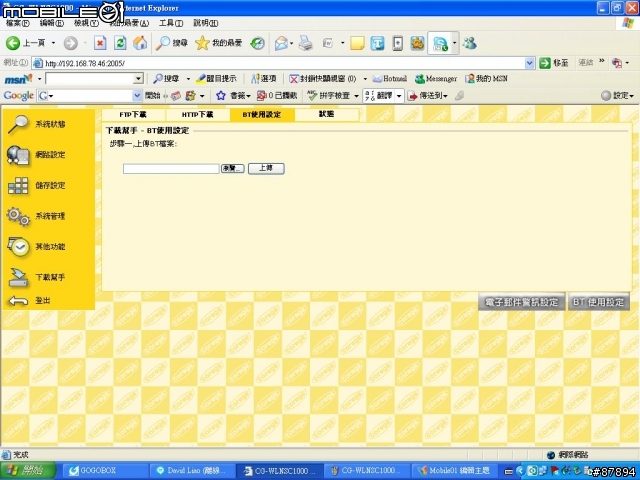Screen dimensions: 640x480
Task: Expand the Google search box dropdown
Action: coord(137,96)
